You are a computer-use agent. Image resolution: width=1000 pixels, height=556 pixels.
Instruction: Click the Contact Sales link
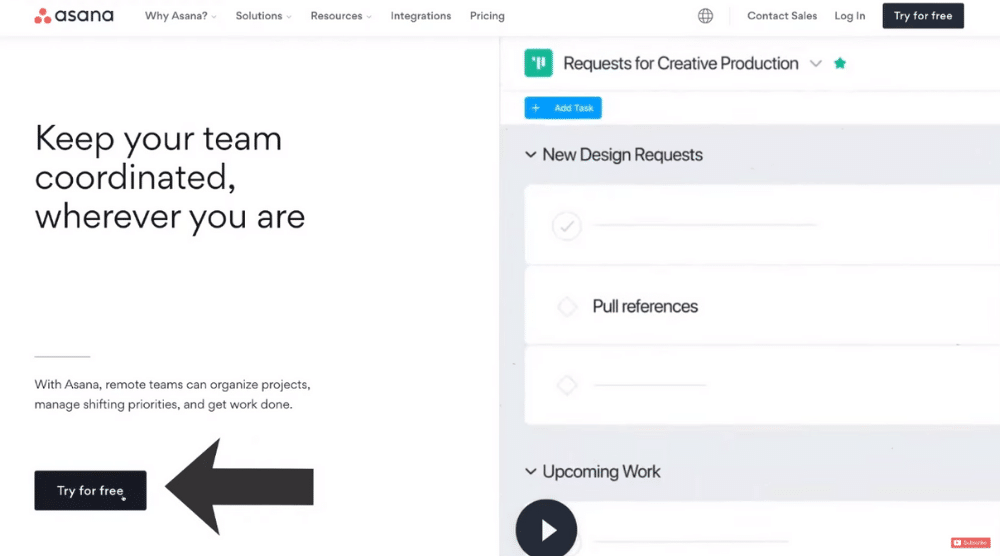782,16
